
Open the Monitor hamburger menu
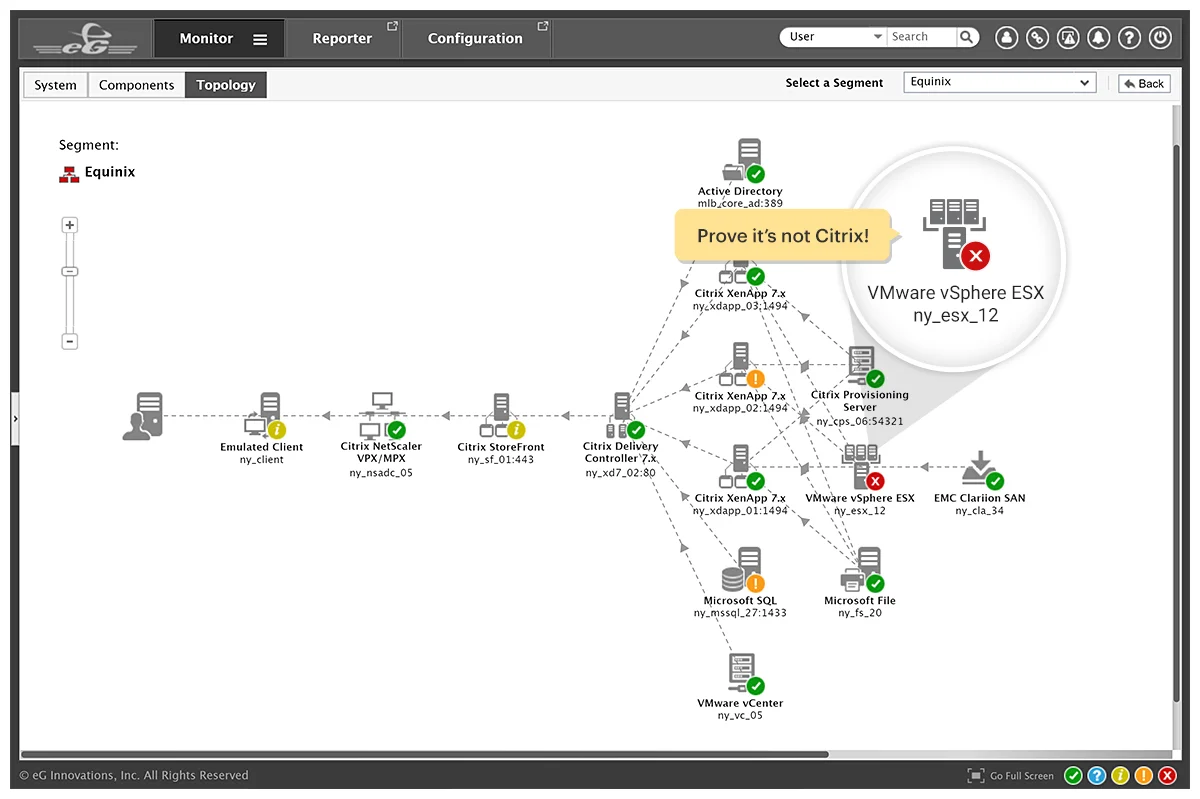coord(260,39)
